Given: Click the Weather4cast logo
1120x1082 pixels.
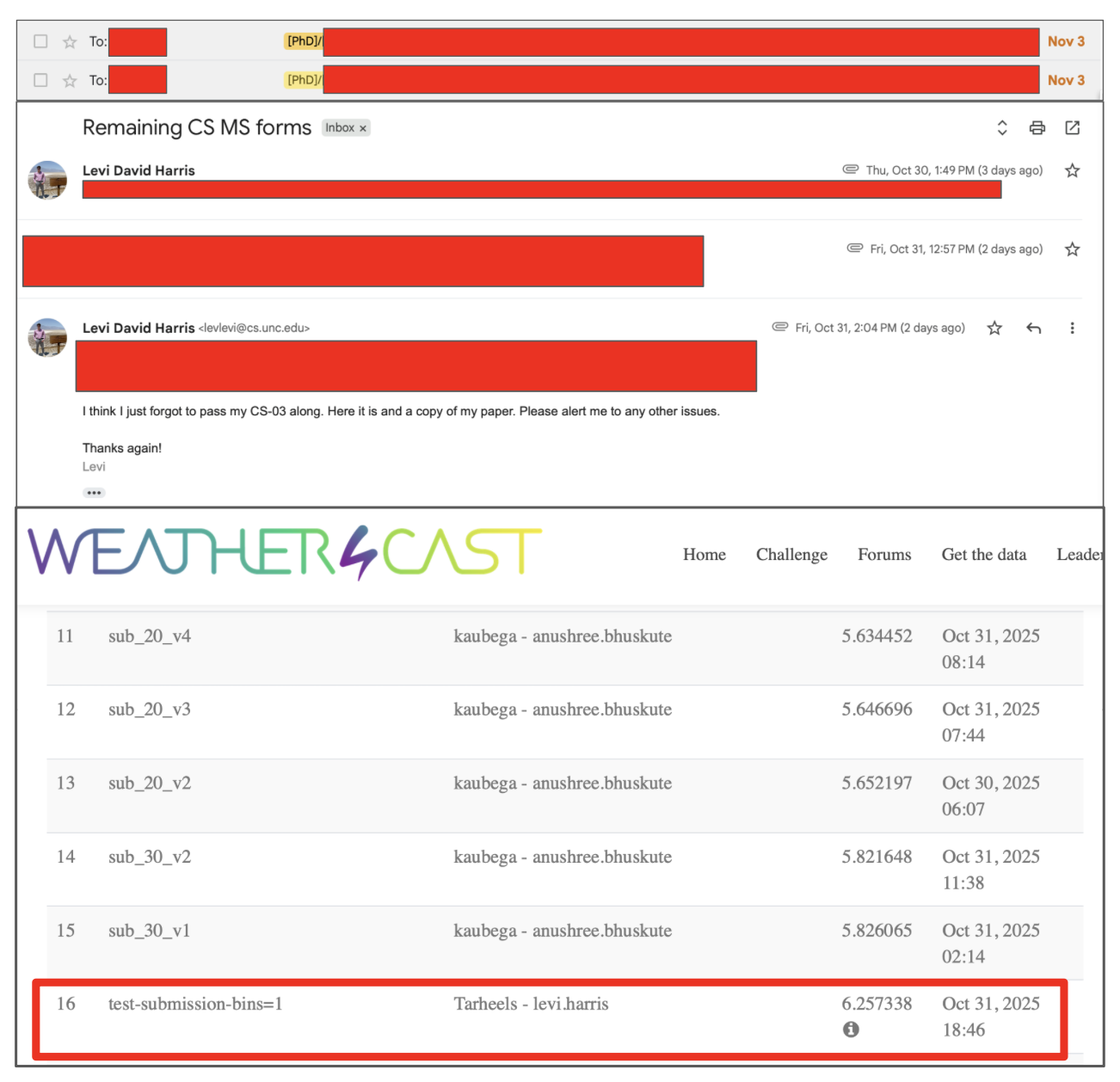Looking at the screenshot, I should click(x=284, y=552).
